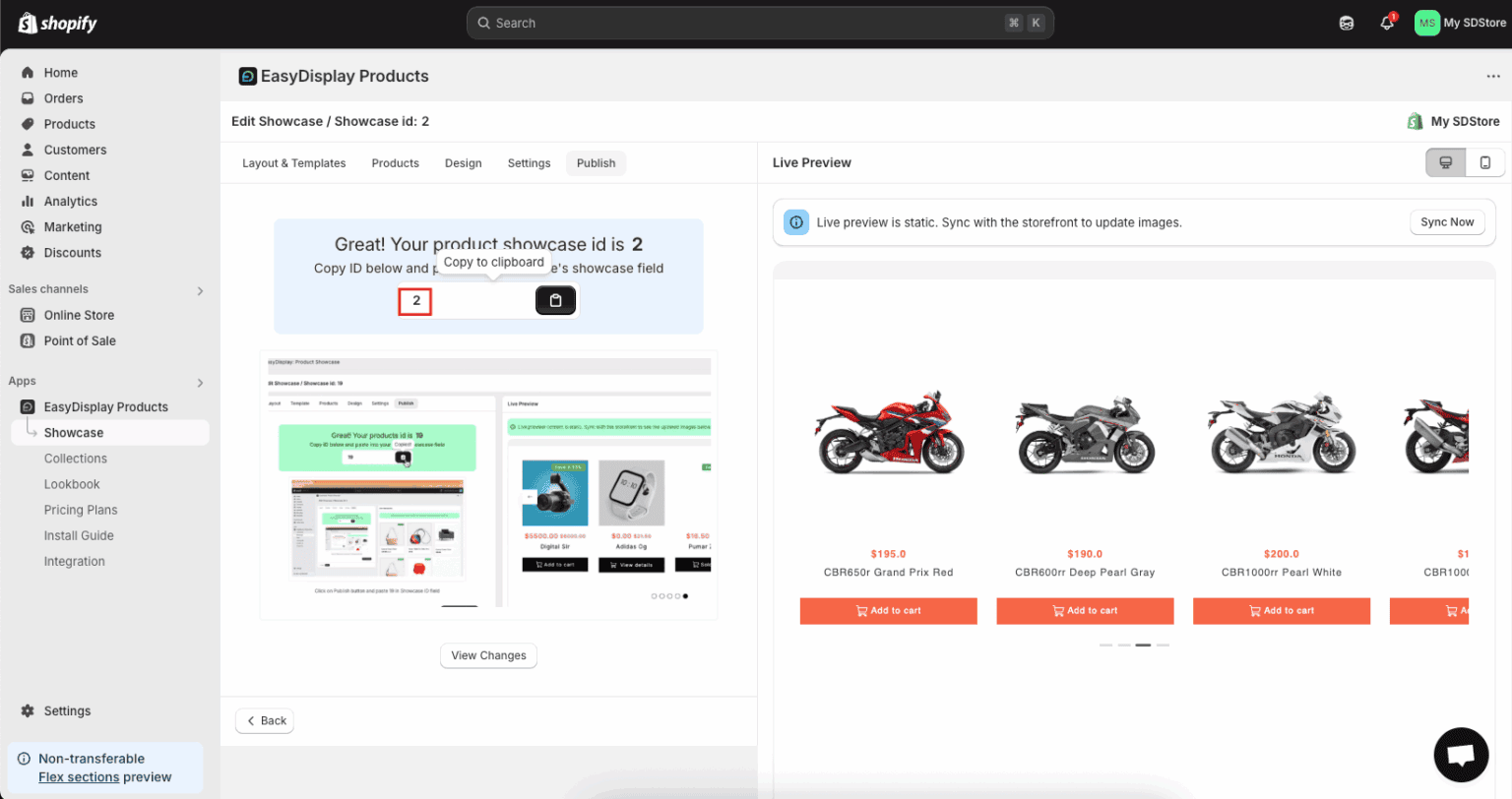This screenshot has height=799, width=1512.
Task: Collapse the Apps section in sidebar
Action: tap(200, 383)
